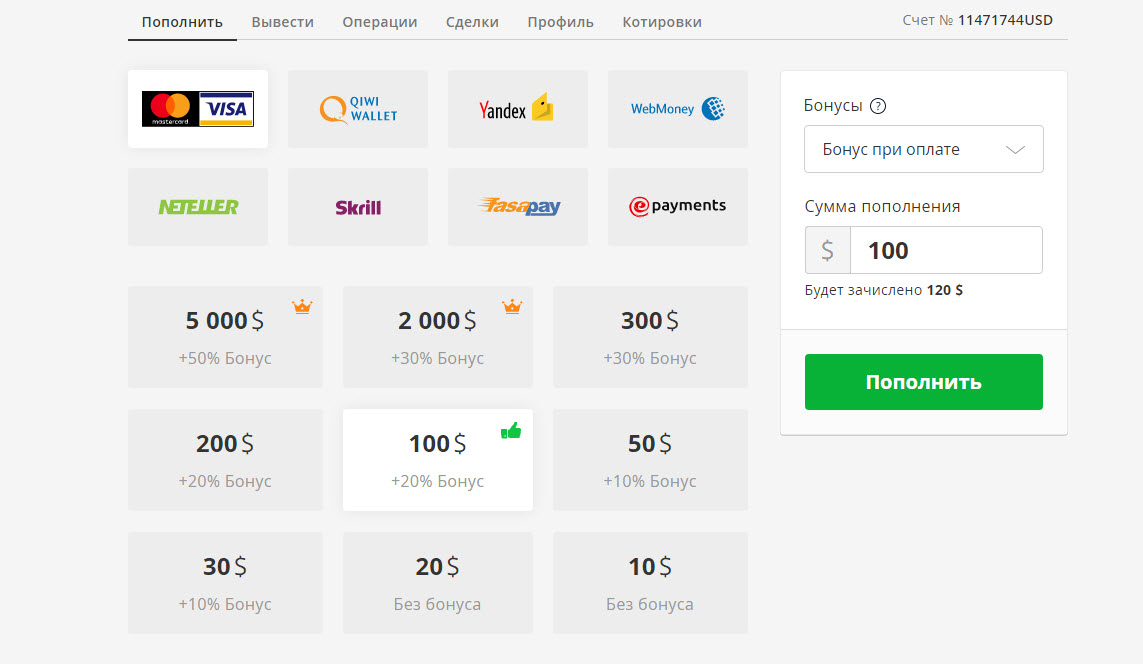Choose the 10 $ no-bonus amount
1143x664 pixels.
coord(650,583)
